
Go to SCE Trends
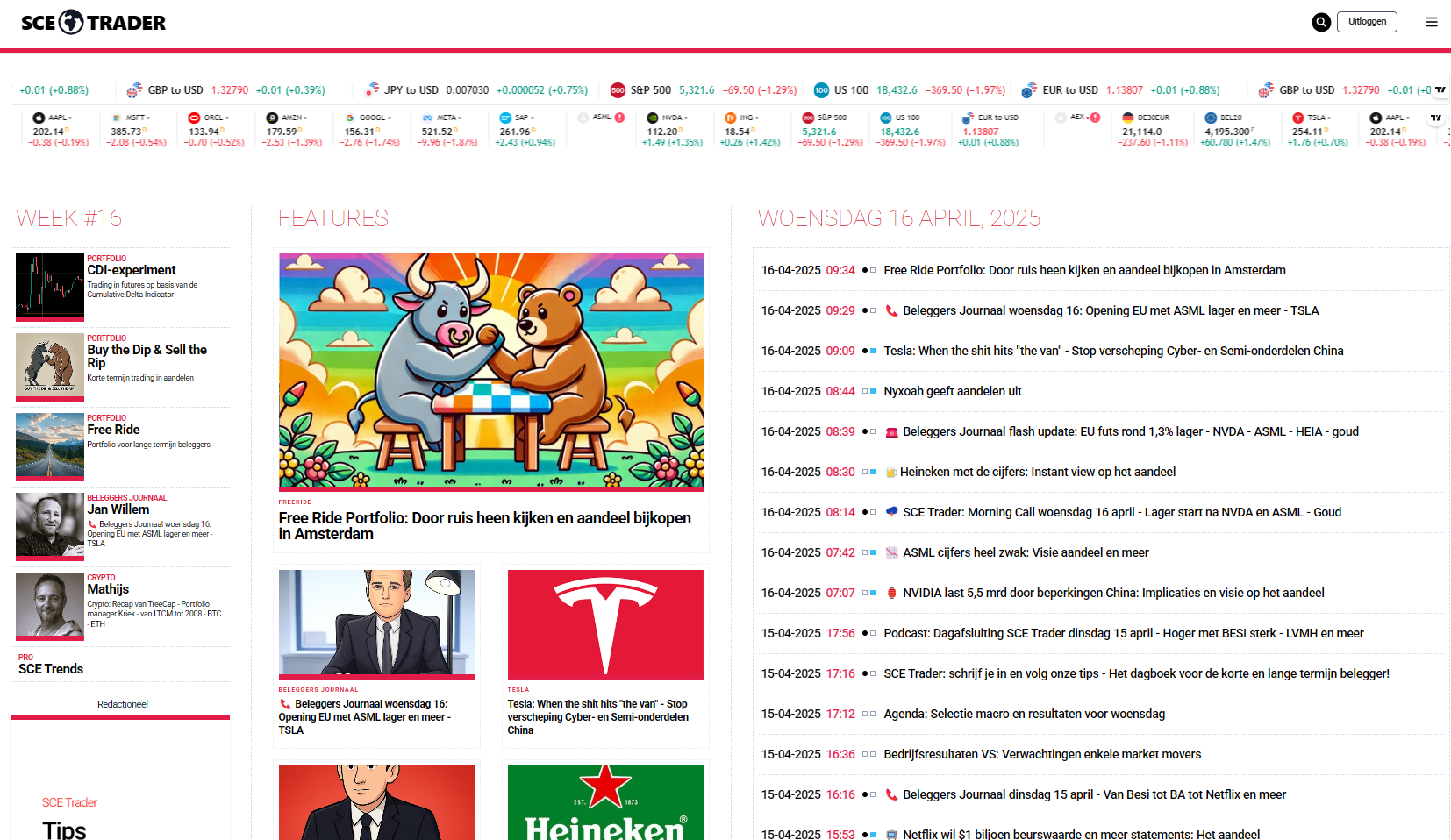(x=51, y=669)
